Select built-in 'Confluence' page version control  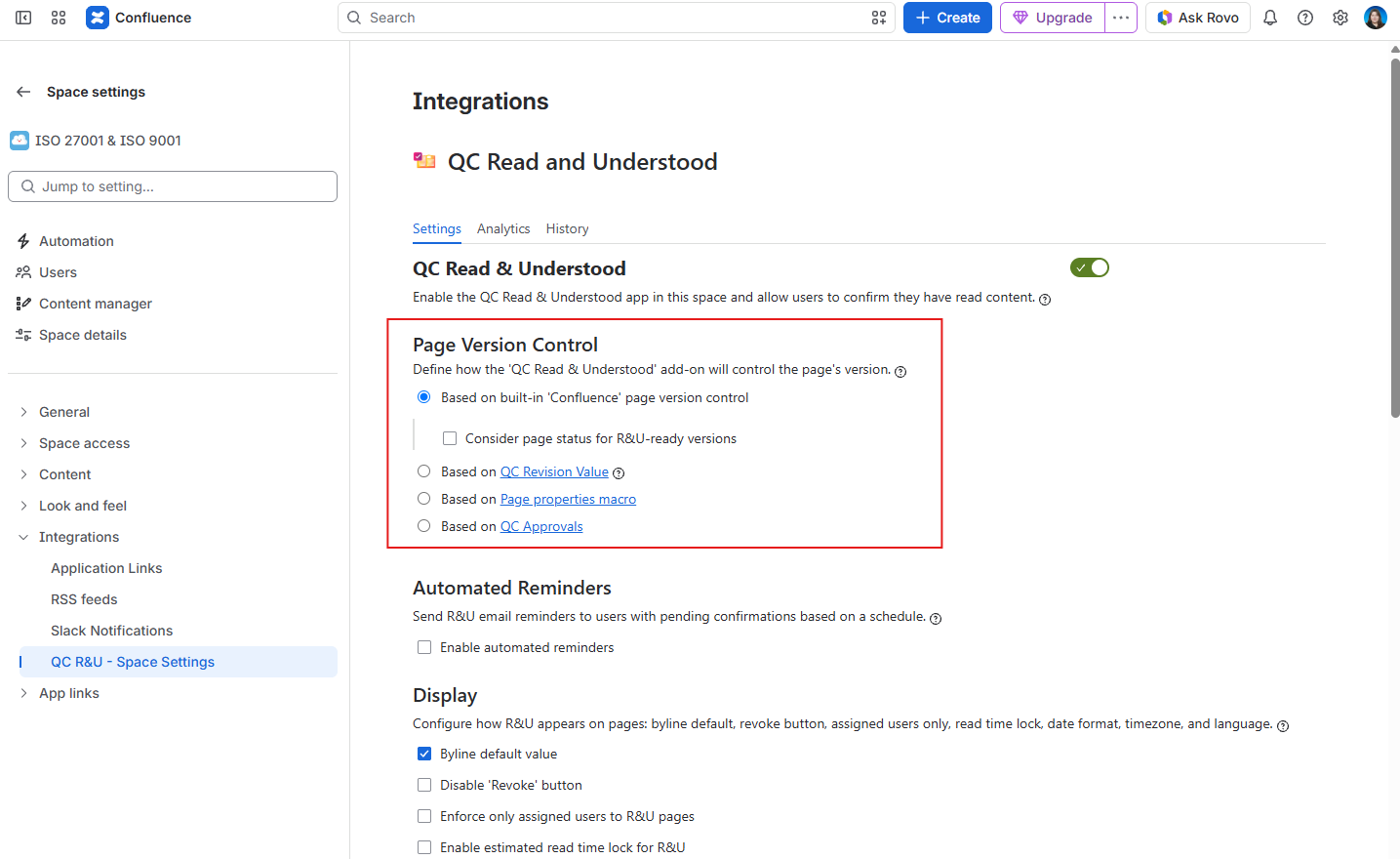click(x=423, y=397)
